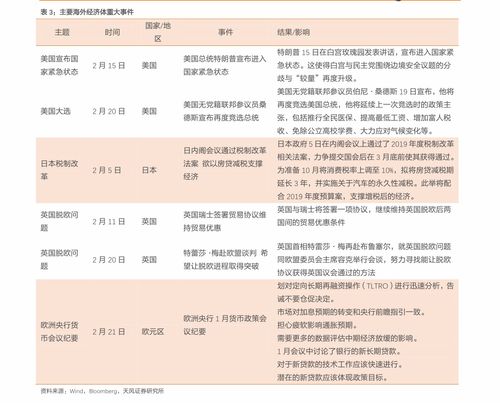Click result text starting 美国无党籍联邦参议员伯尼·桑德斯19日

point(365,111)
